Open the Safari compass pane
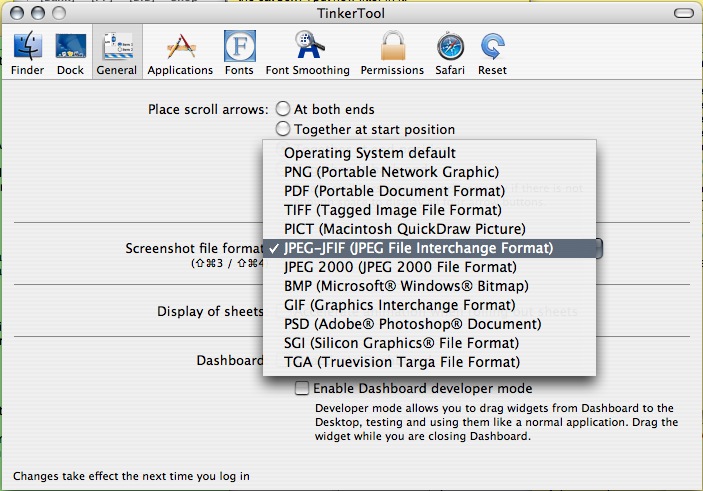 [450, 52]
